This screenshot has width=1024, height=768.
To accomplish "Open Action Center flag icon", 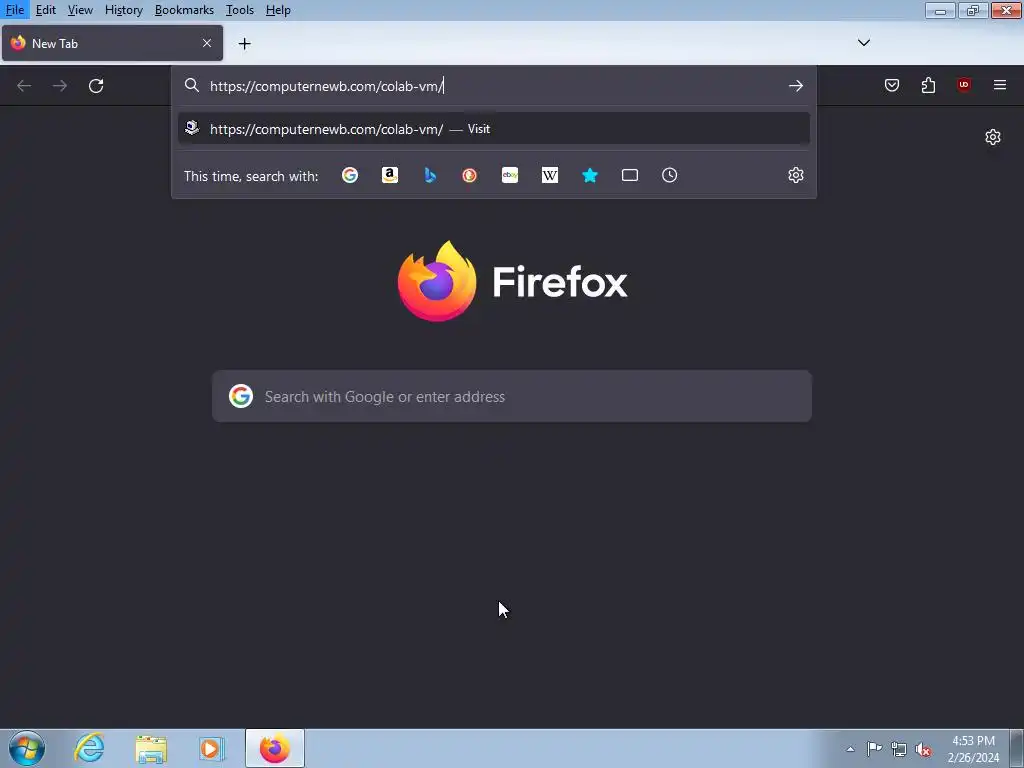I will (874, 749).
